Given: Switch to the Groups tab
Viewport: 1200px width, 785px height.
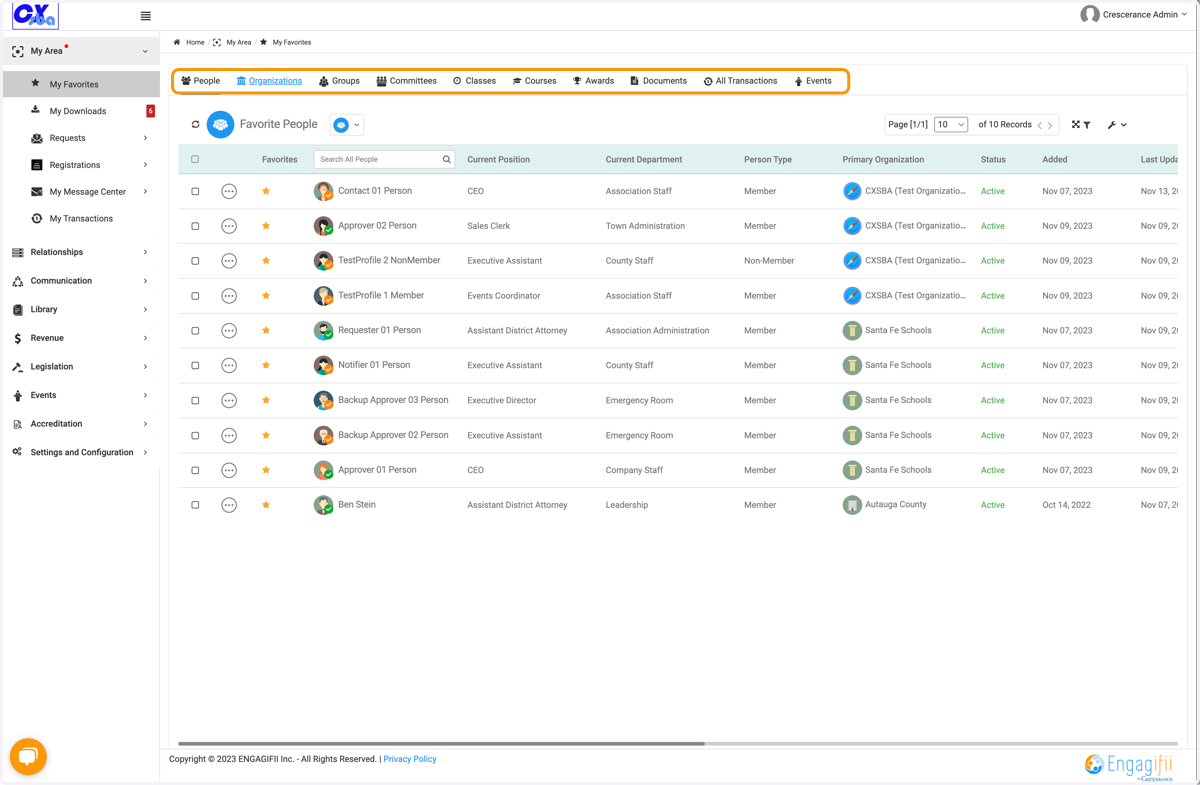Looking at the screenshot, I should coord(339,81).
